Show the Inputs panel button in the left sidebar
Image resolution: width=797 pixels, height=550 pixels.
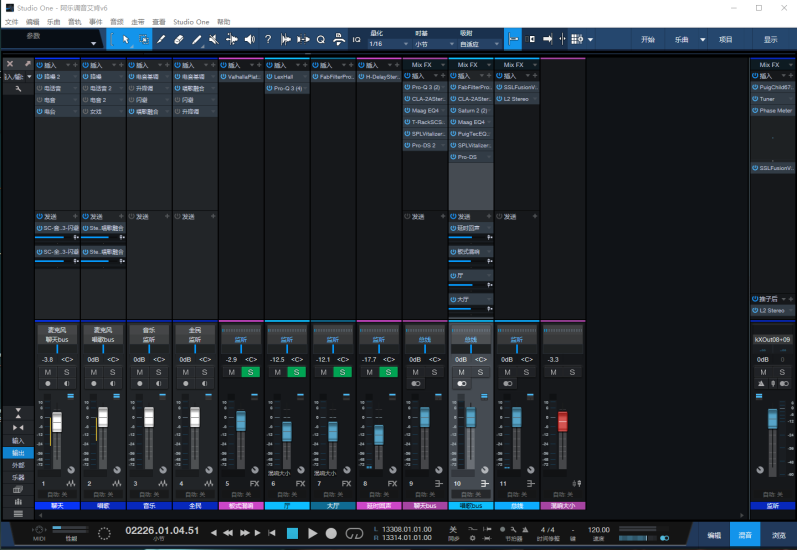coord(18,441)
